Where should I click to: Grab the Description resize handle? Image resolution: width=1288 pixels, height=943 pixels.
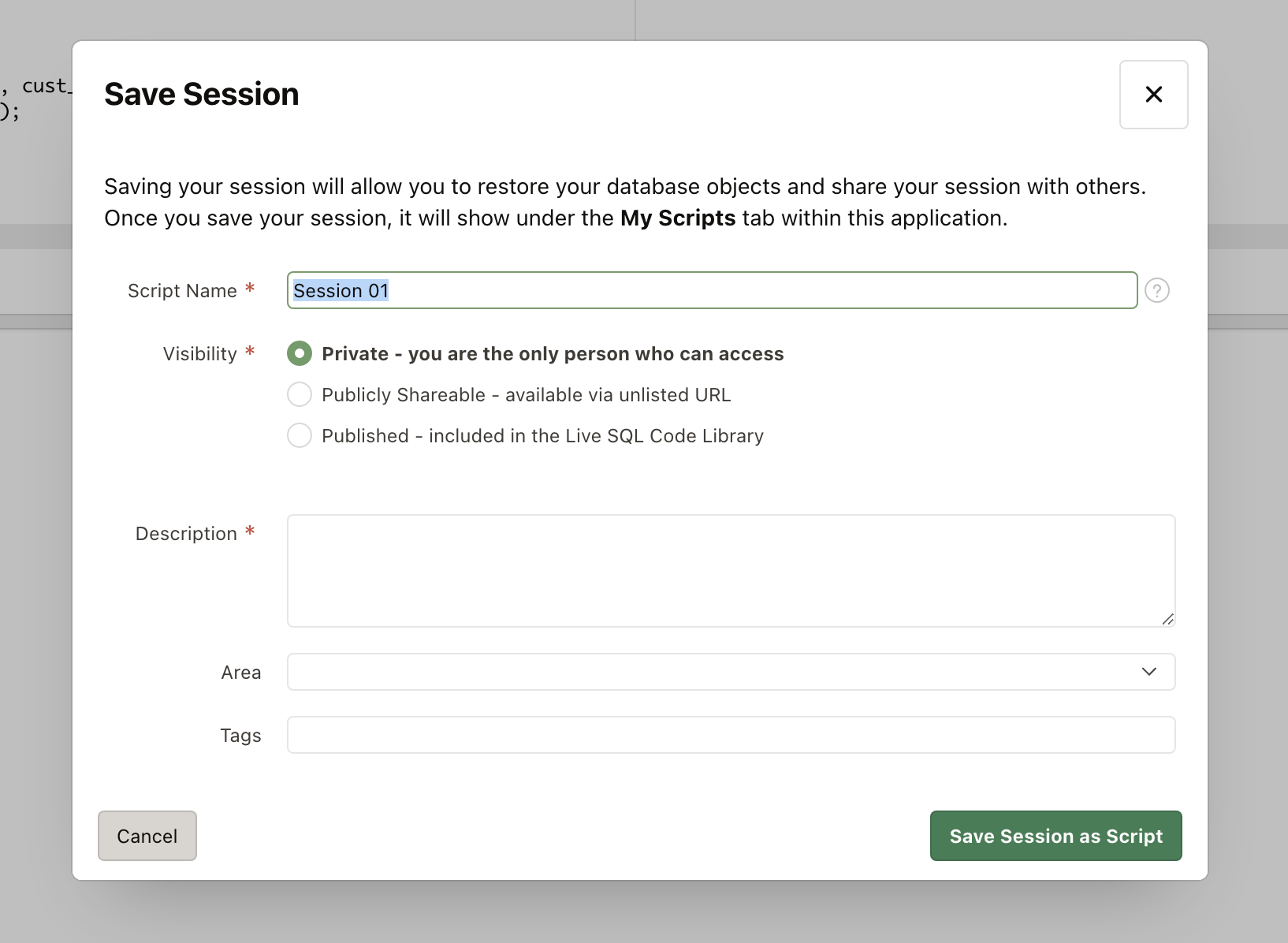(x=1168, y=620)
